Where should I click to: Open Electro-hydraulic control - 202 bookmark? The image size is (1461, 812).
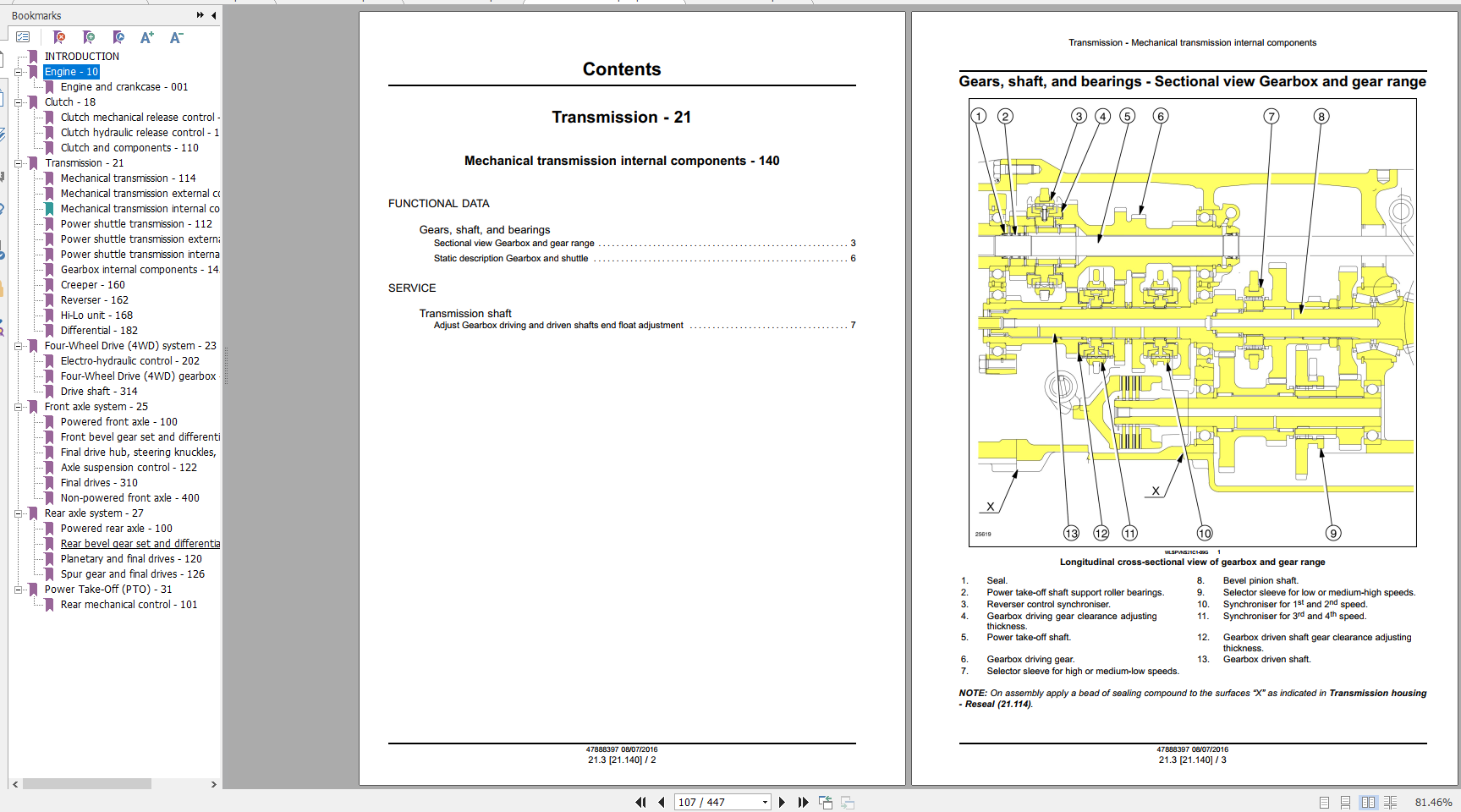click(x=129, y=361)
